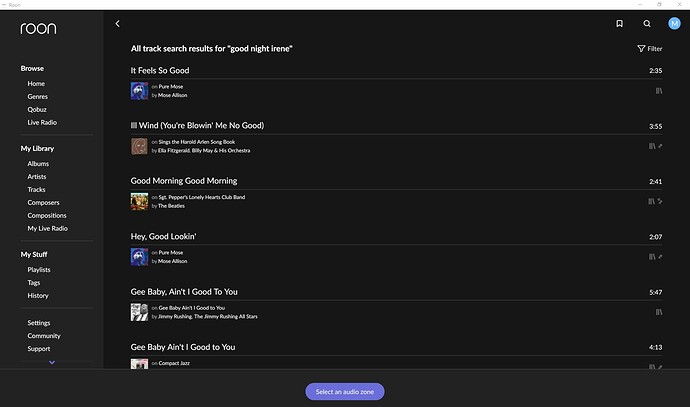
Task: Open My Live Radio in the sidebar
Action: click(48, 228)
